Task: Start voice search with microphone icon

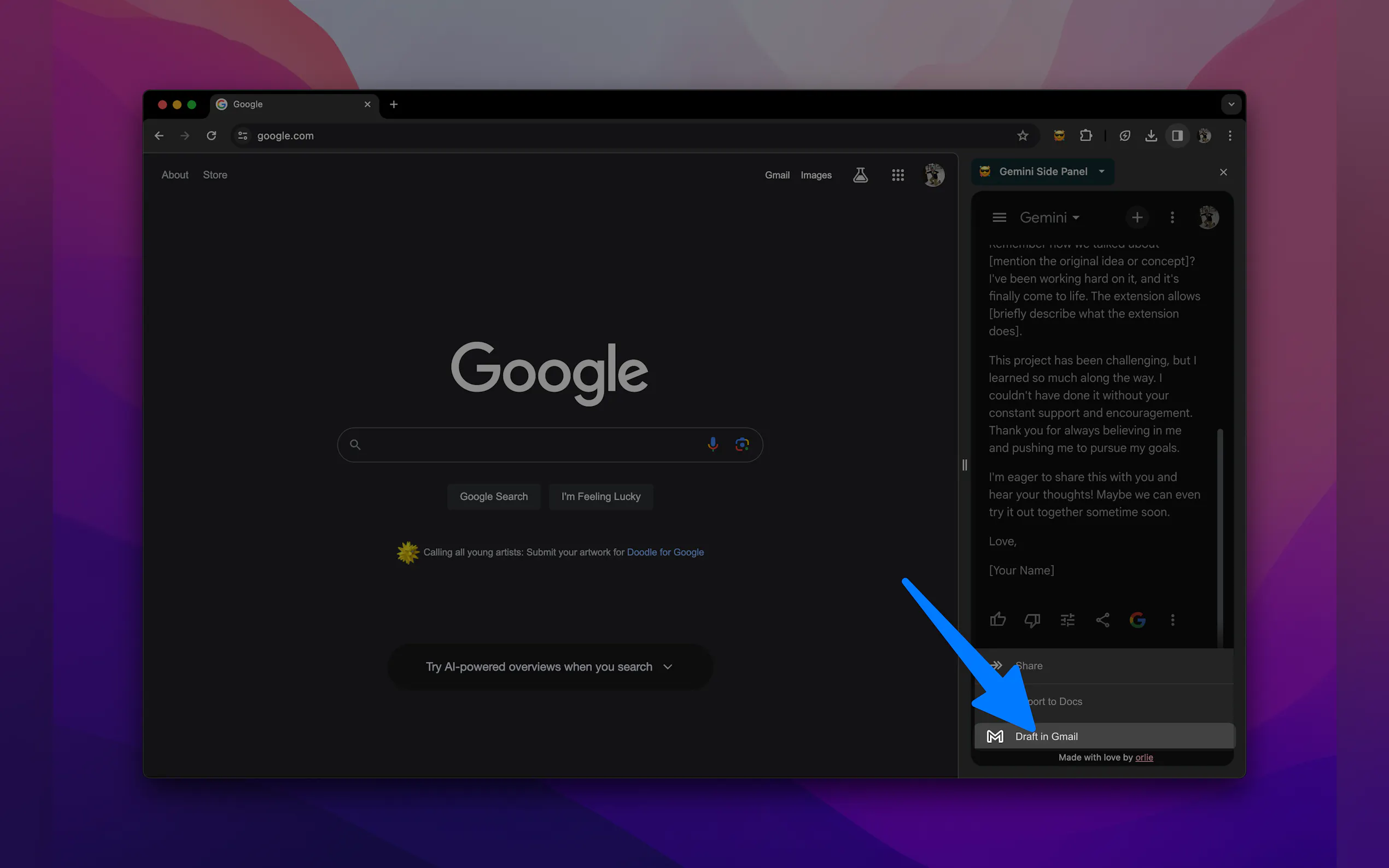Action: point(713,444)
